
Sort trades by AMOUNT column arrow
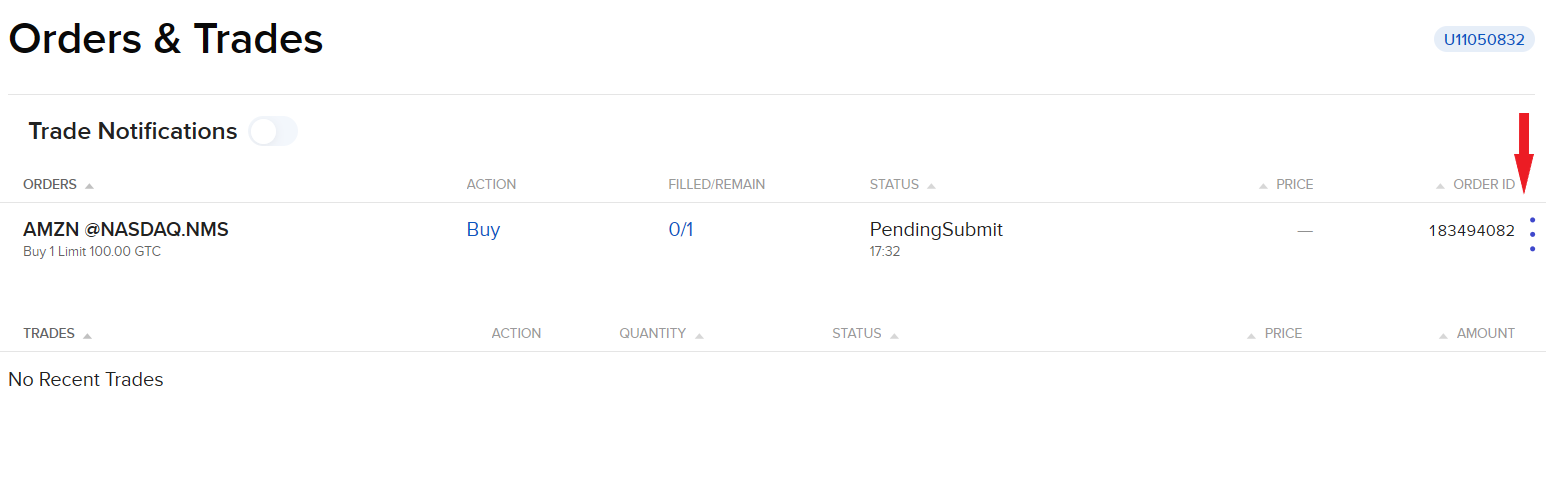click(x=1444, y=335)
